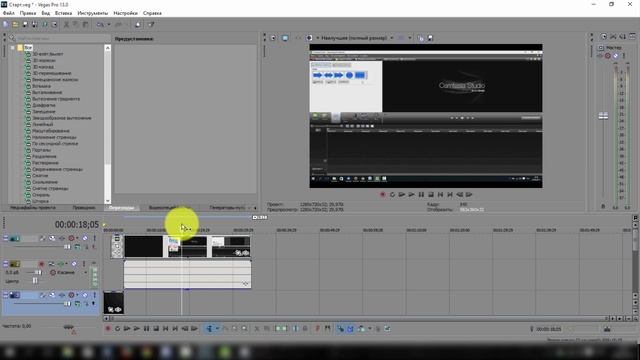Image resolution: width=640 pixels, height=360 pixels.
Task: Click Stop under the video preview
Action: 431,195
